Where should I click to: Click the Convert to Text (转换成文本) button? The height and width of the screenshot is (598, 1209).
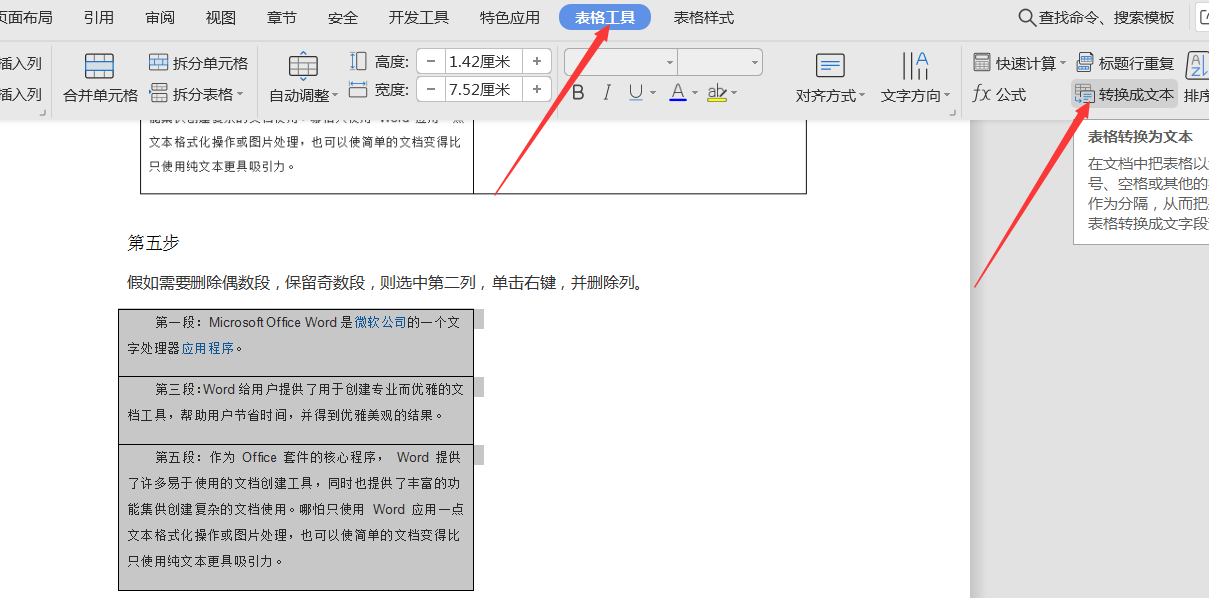click(x=1125, y=95)
